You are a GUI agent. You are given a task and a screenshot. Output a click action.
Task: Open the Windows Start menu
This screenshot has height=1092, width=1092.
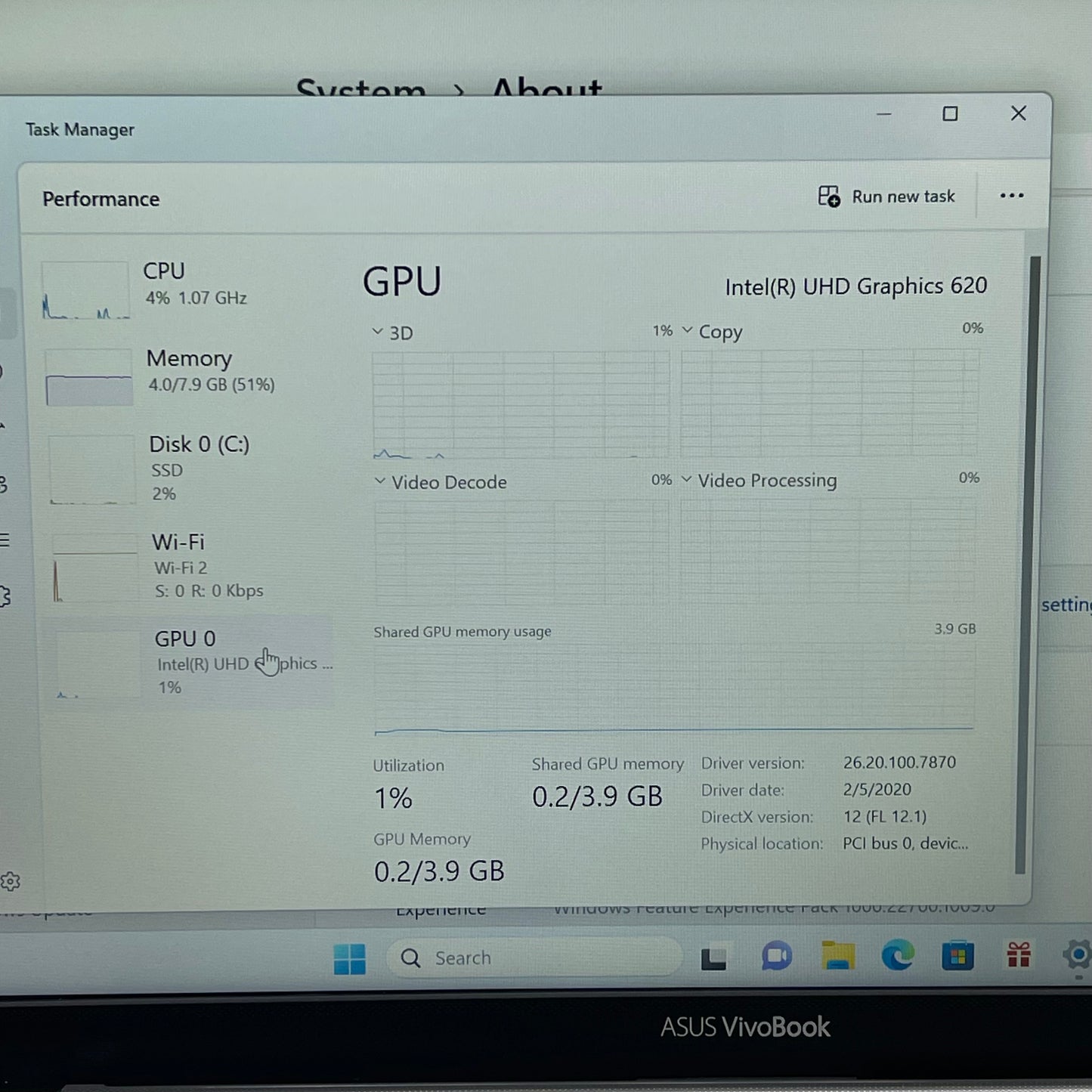click(349, 959)
